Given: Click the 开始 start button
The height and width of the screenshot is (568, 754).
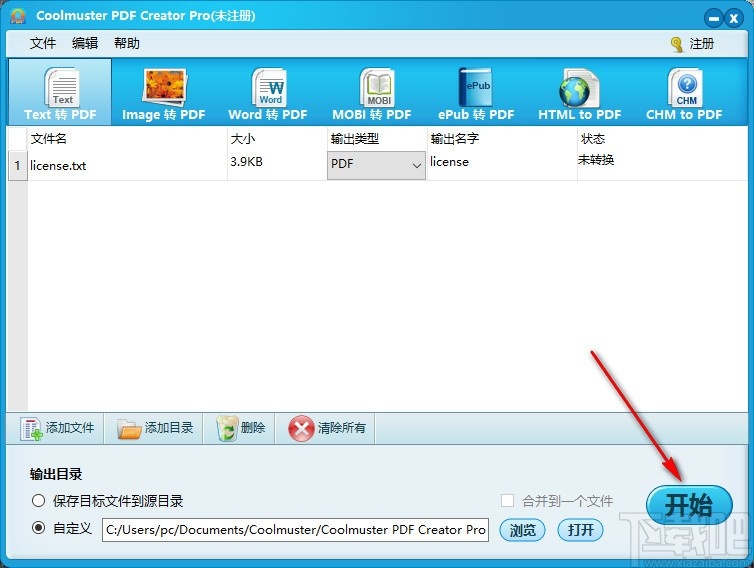Looking at the screenshot, I should coord(689,505).
